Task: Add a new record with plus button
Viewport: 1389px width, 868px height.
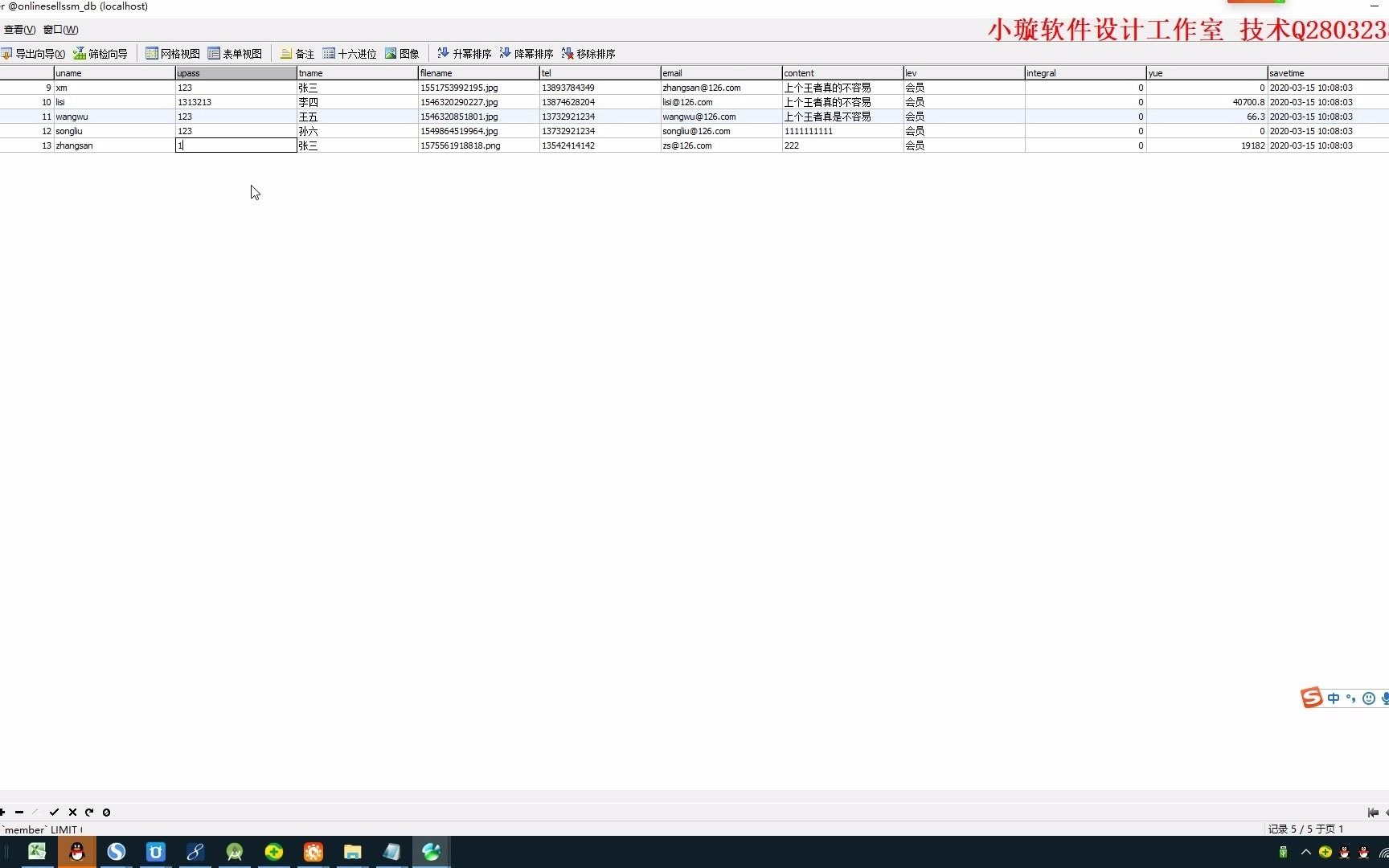Action: click(x=2, y=813)
